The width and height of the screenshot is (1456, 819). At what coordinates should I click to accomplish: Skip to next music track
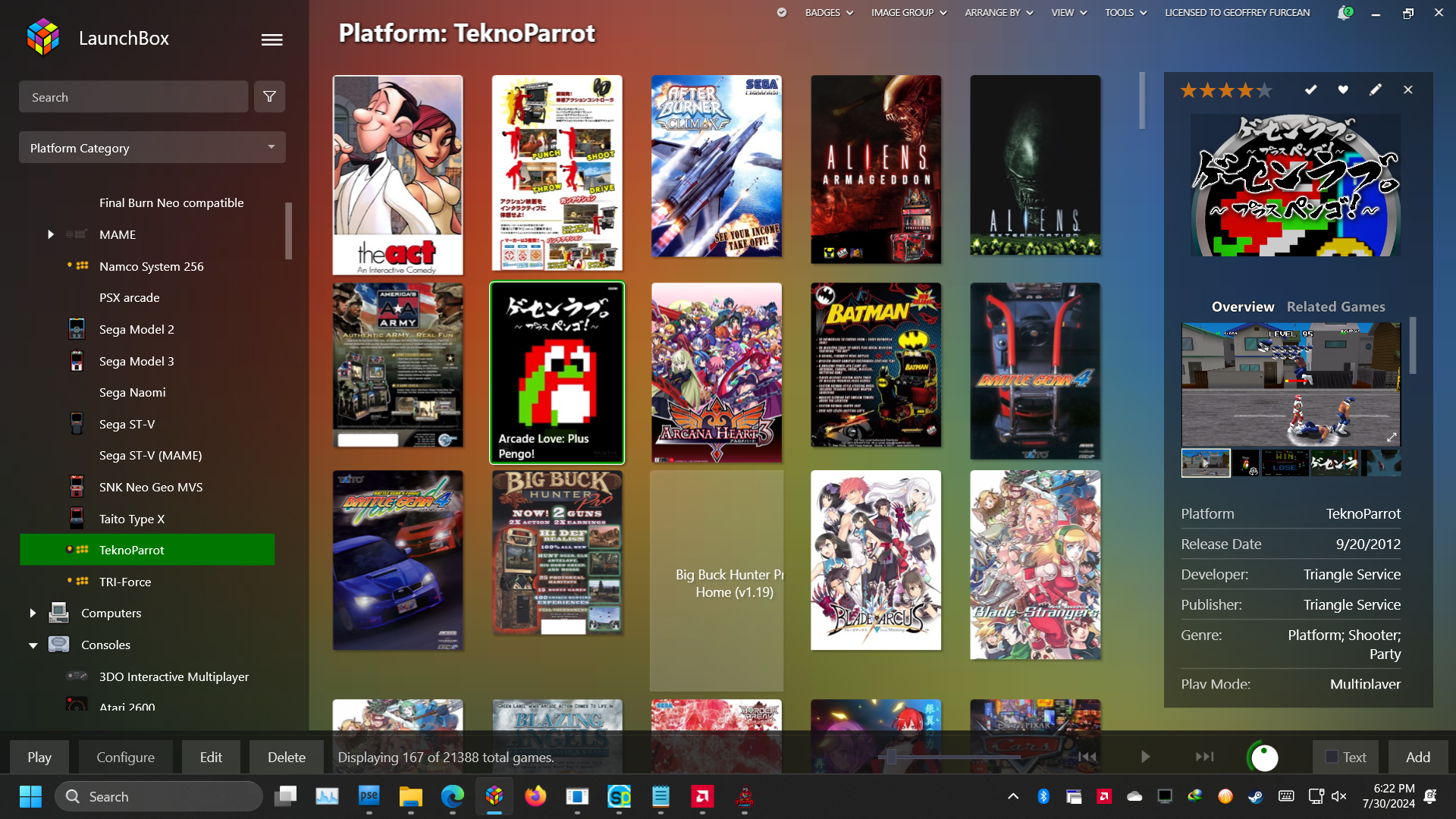click(x=1204, y=757)
